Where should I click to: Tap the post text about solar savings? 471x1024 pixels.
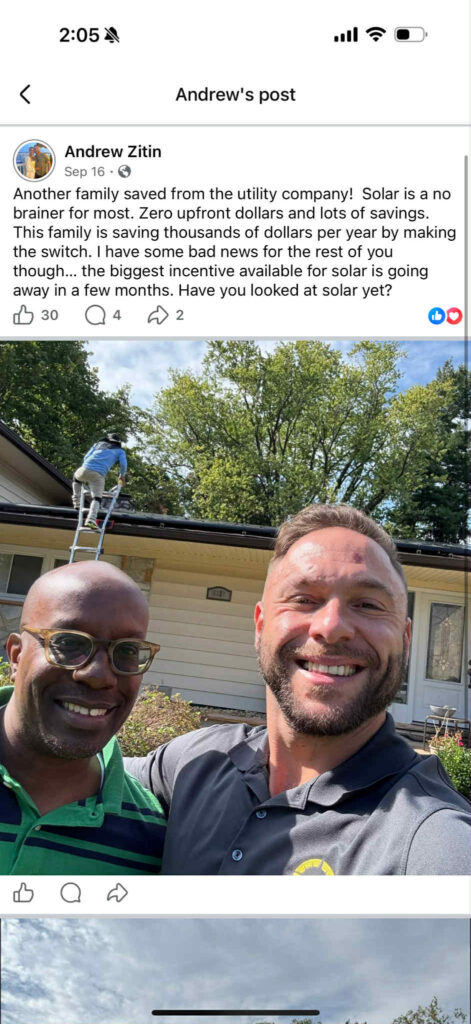click(x=235, y=242)
